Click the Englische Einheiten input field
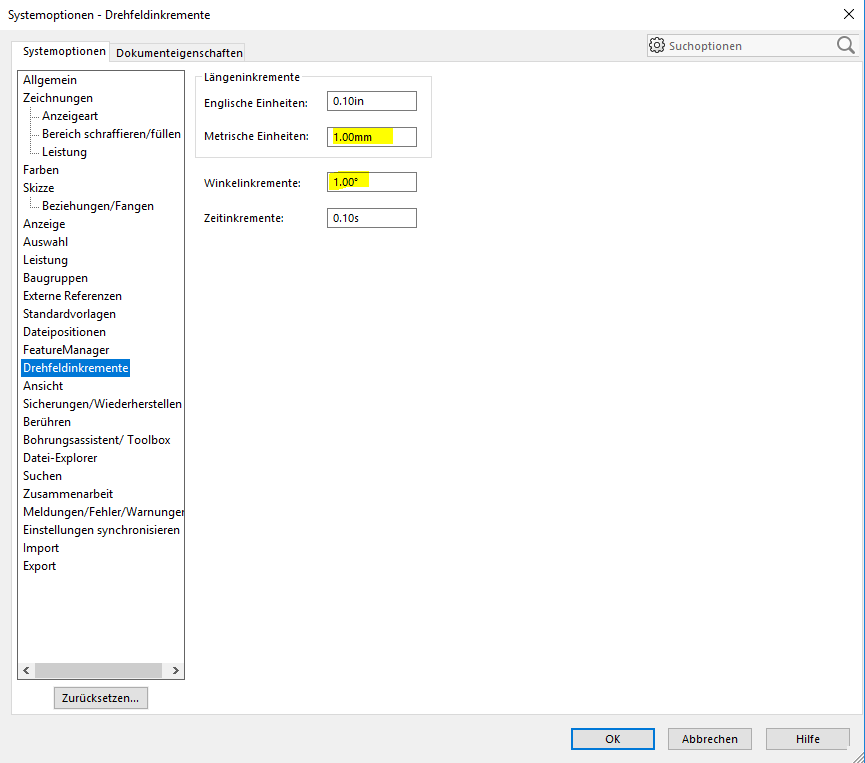 pos(371,101)
